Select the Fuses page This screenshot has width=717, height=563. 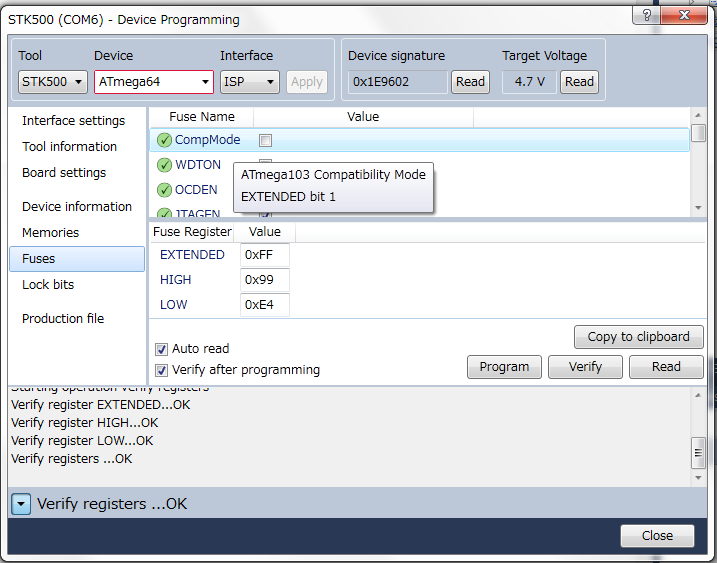tap(77, 259)
